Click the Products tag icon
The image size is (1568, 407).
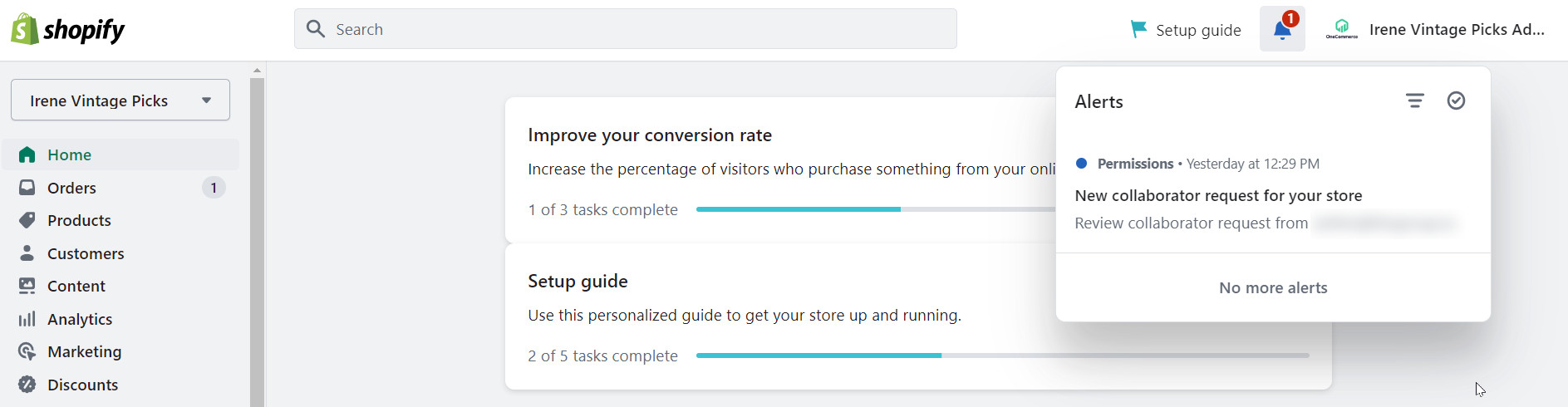[x=27, y=220]
